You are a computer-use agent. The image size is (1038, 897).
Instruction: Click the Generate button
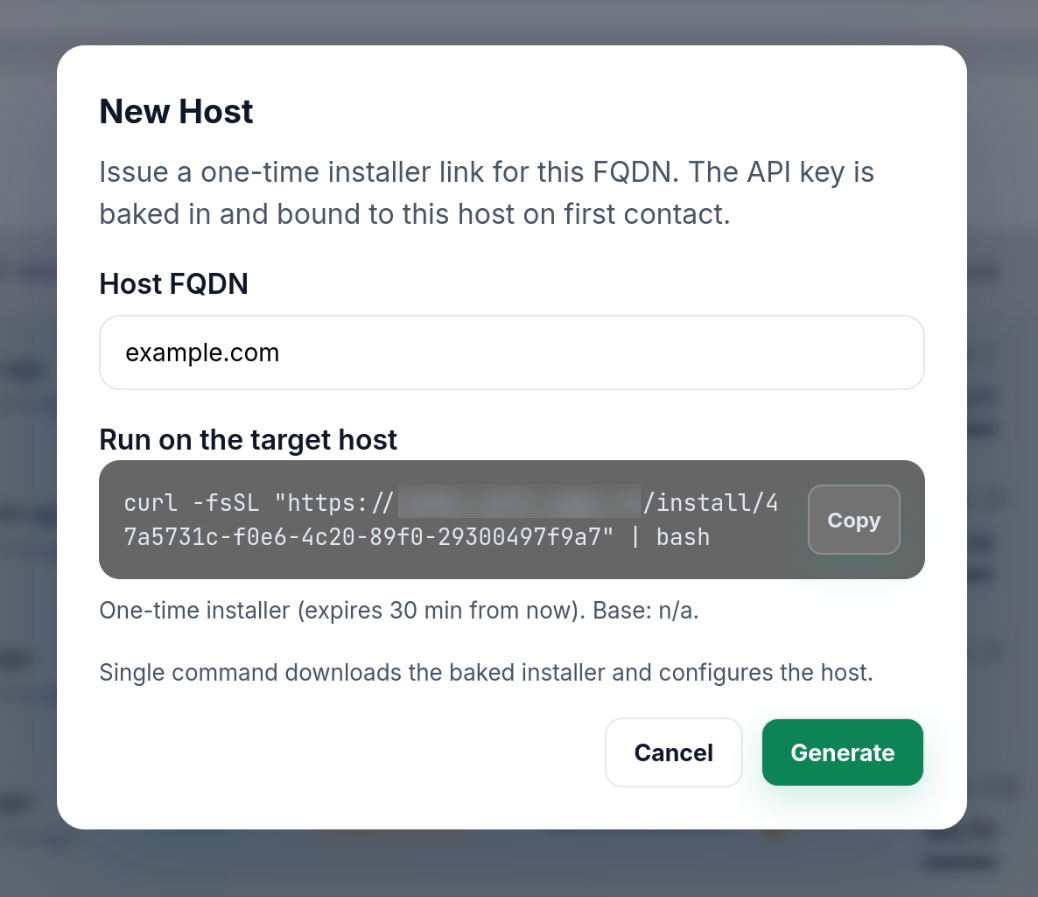click(x=842, y=752)
